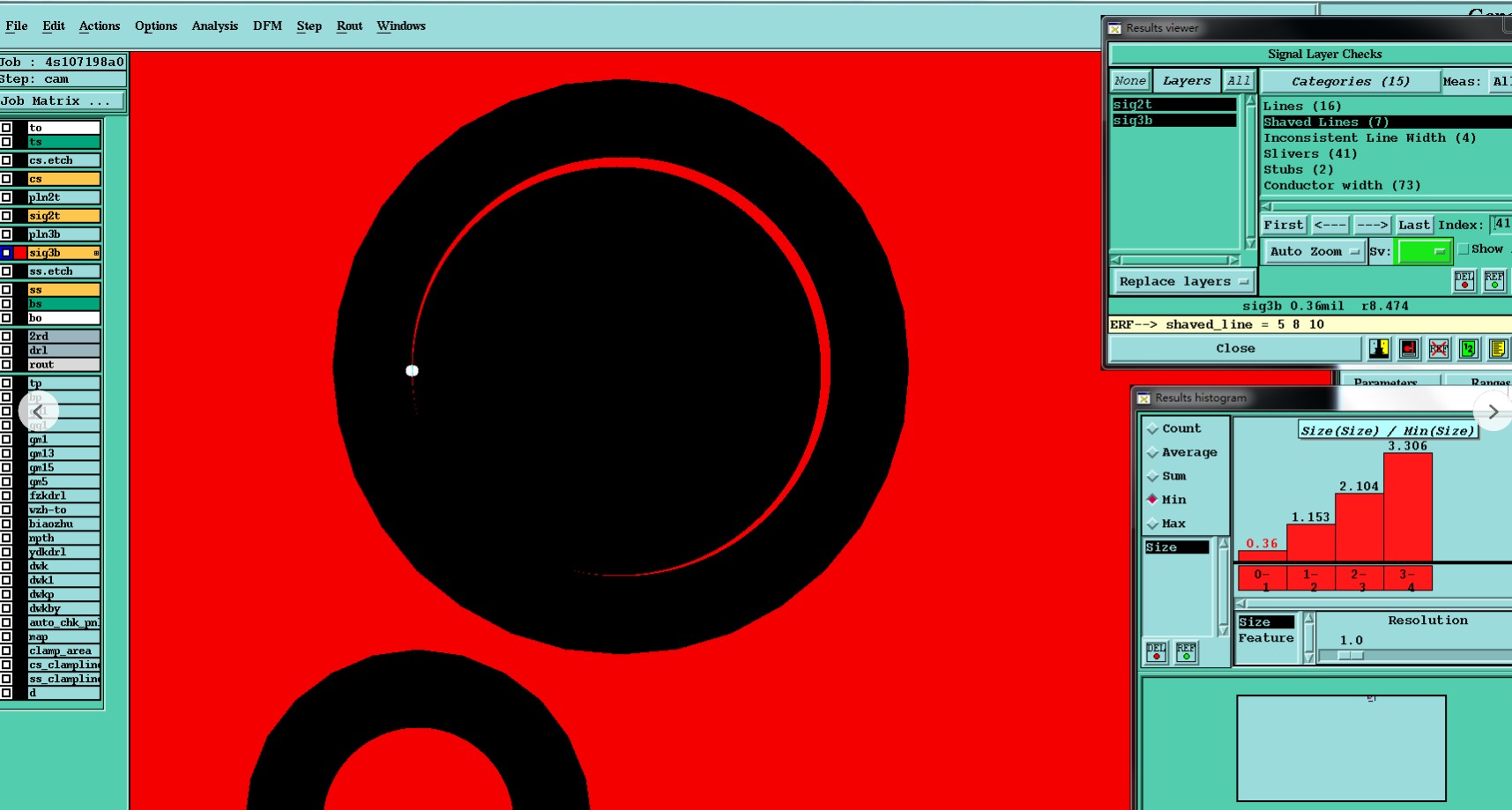
Task: Click the down arrow of layers list scrollbar
Action: pos(1250,243)
